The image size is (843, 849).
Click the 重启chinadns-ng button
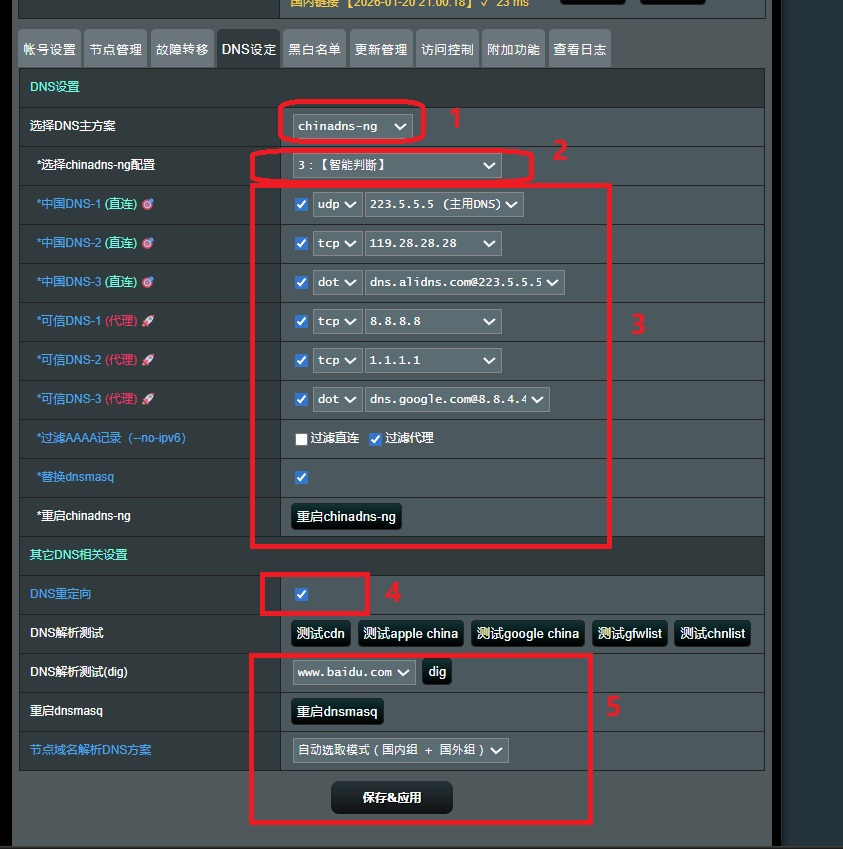[x=346, y=517]
